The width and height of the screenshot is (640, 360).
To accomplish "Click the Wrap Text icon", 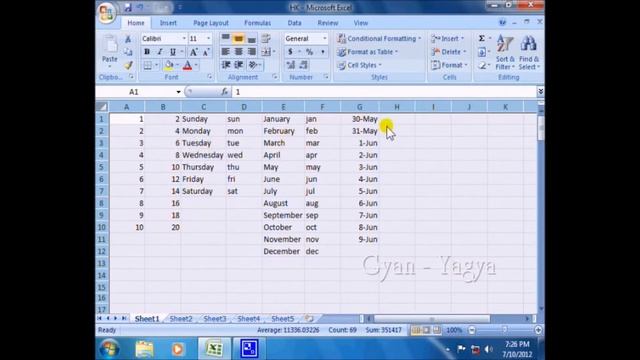I will [x=266, y=38].
